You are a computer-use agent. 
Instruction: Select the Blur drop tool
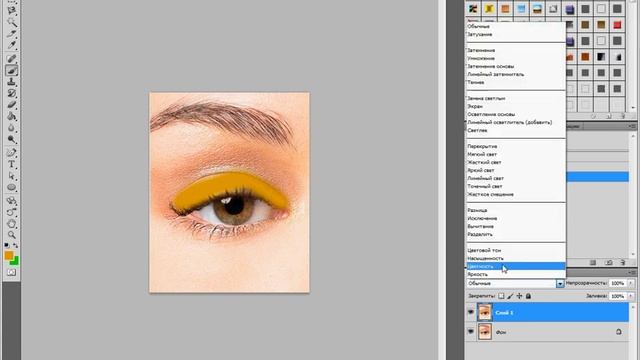[11, 128]
